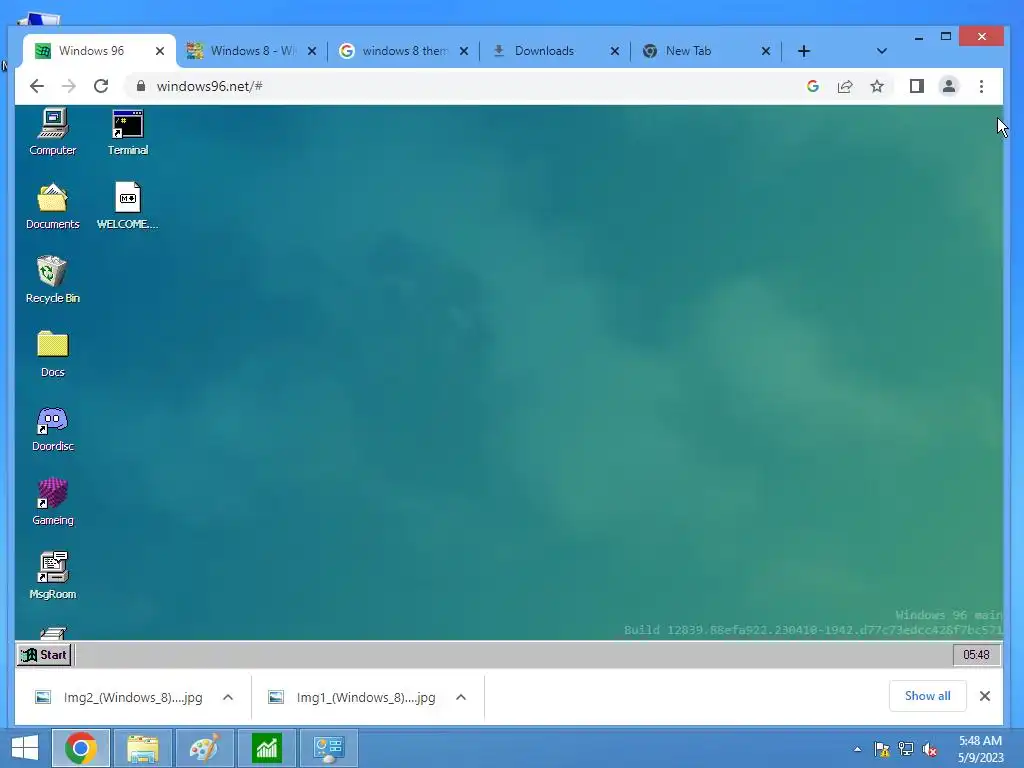Open Action Center flag icon
Viewport: 1024px width, 768px height.
(x=882, y=749)
